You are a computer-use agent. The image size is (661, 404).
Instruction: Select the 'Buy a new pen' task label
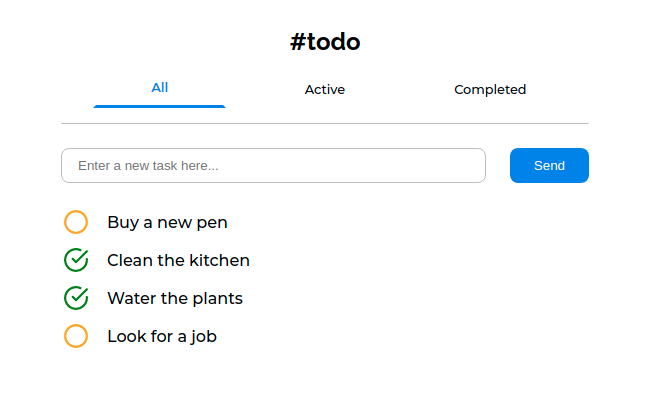click(x=167, y=222)
